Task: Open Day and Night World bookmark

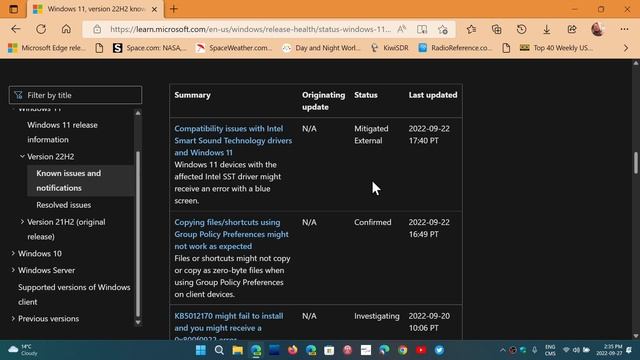Action: click(x=322, y=48)
